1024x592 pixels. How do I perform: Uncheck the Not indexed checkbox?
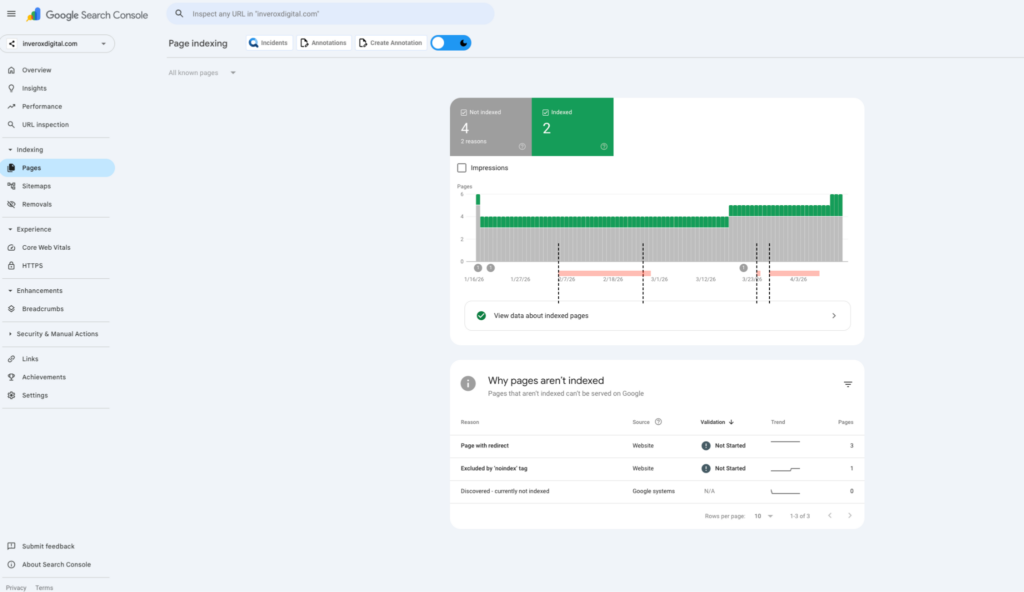pyautogui.click(x=464, y=112)
